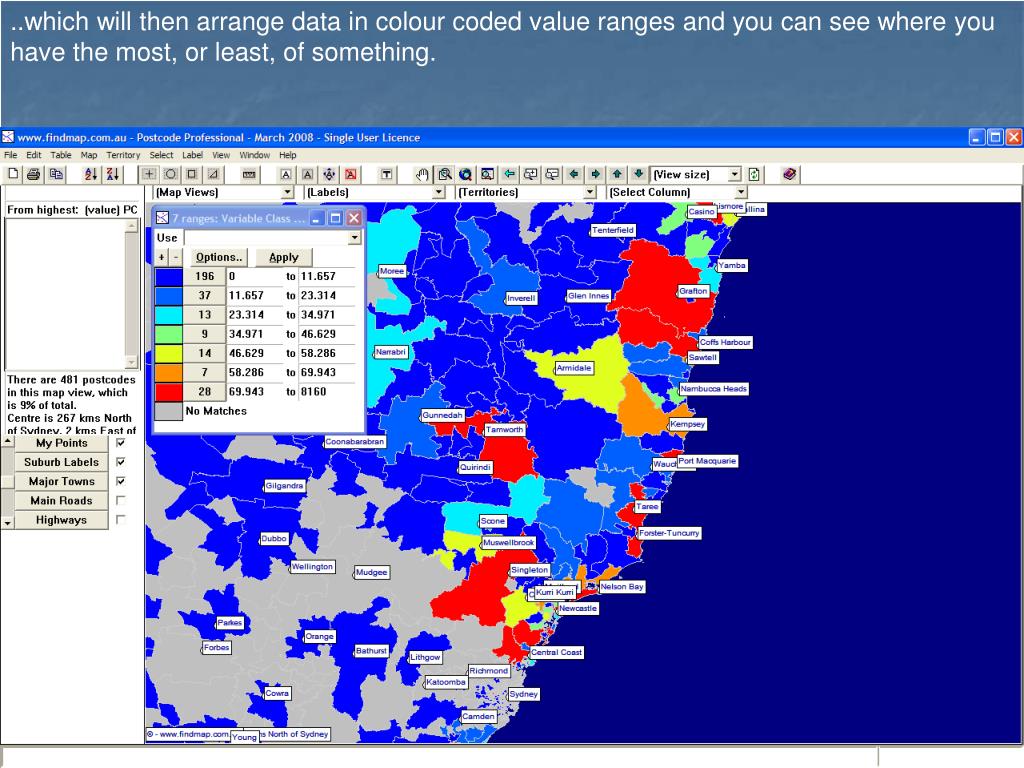The height and width of the screenshot is (768, 1024).
Task: Open the Select Column dropdown
Action: tap(741, 192)
